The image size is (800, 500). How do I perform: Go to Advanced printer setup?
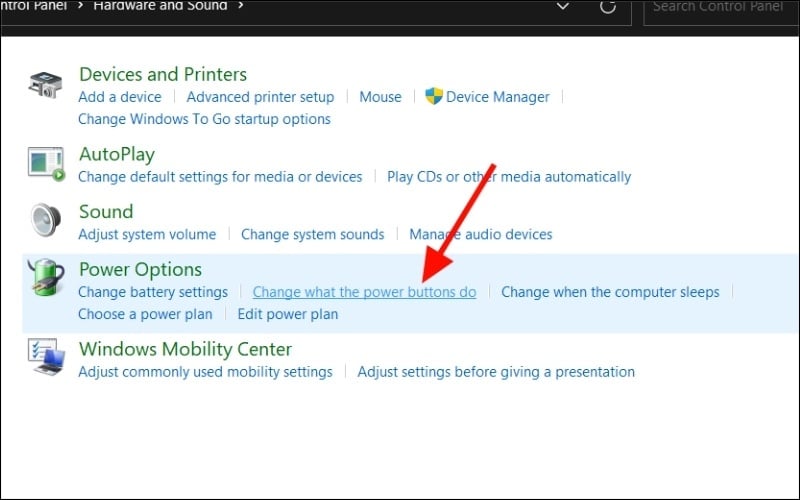point(260,97)
